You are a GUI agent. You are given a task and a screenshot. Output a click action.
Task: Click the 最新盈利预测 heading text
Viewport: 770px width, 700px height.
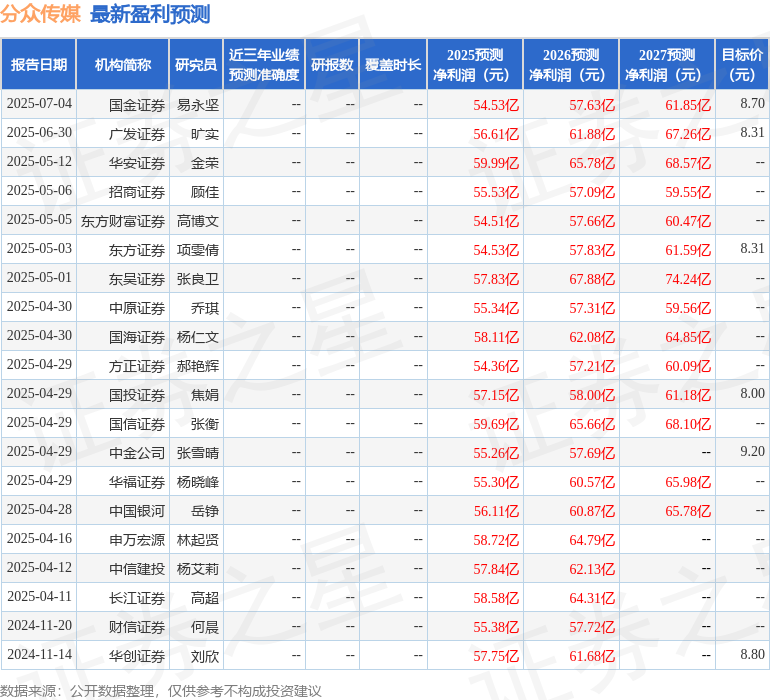point(150,14)
